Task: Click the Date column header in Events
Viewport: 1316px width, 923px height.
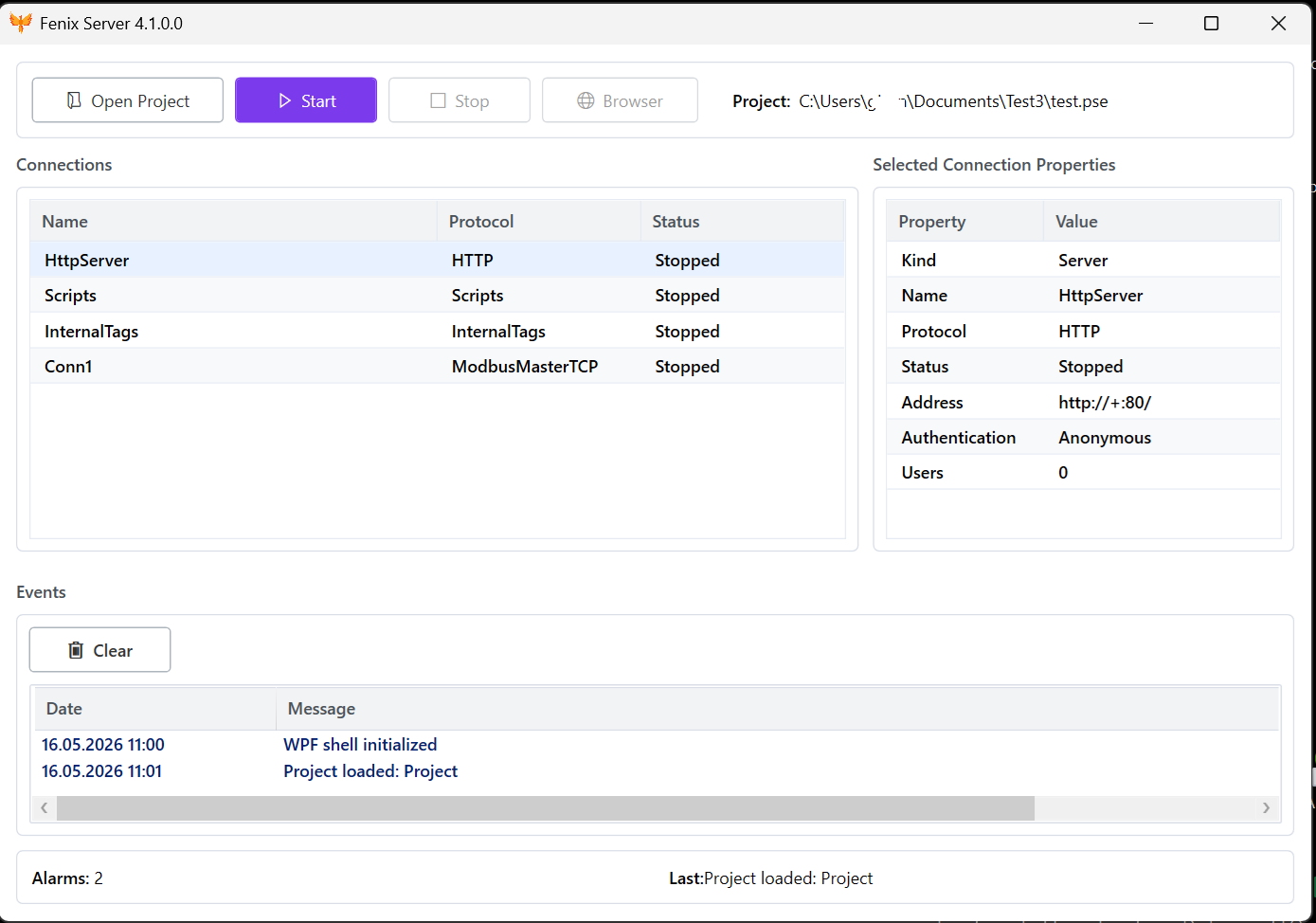Action: [x=155, y=709]
